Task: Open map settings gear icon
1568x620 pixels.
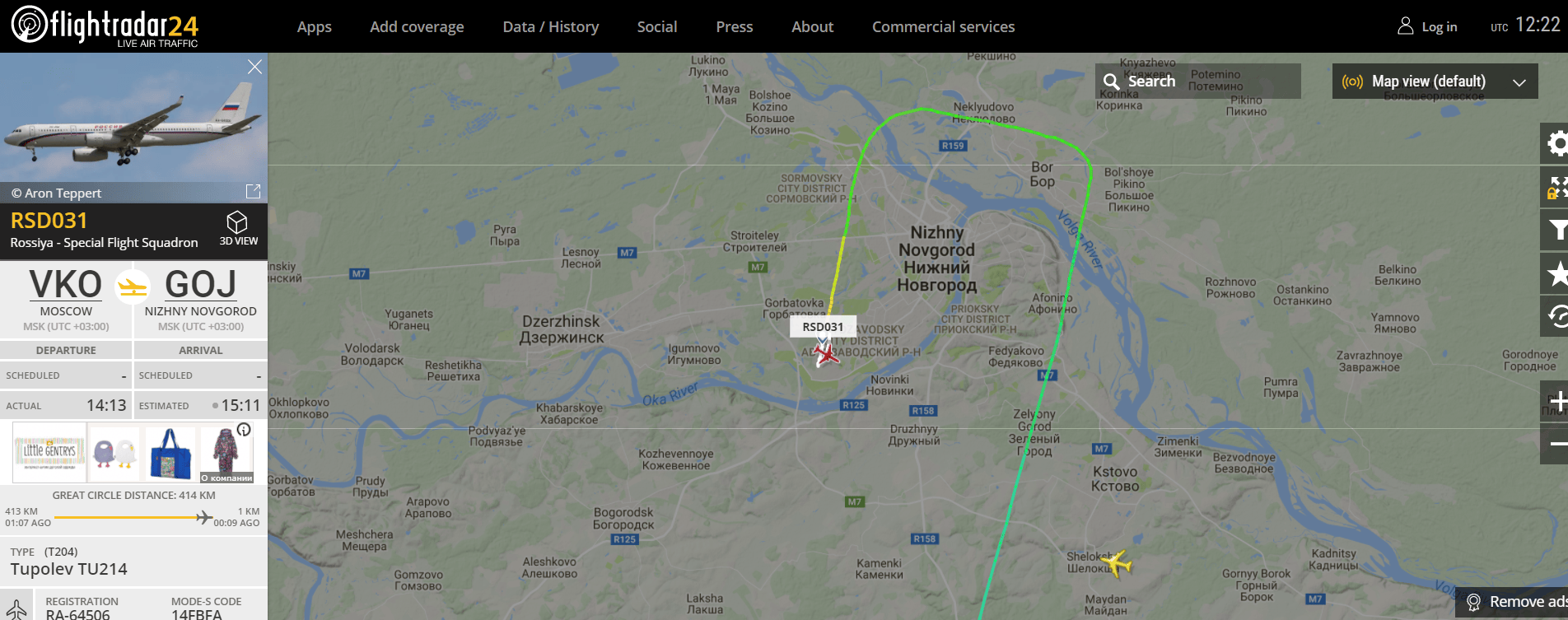Action: click(1556, 144)
